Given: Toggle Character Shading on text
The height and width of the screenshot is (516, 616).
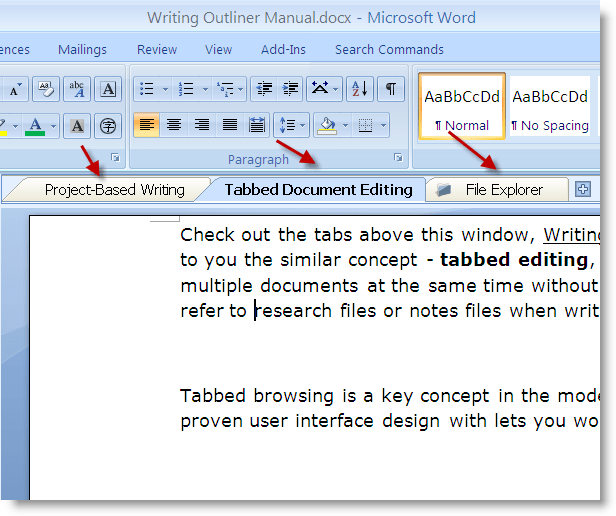Looking at the screenshot, I should click(77, 126).
